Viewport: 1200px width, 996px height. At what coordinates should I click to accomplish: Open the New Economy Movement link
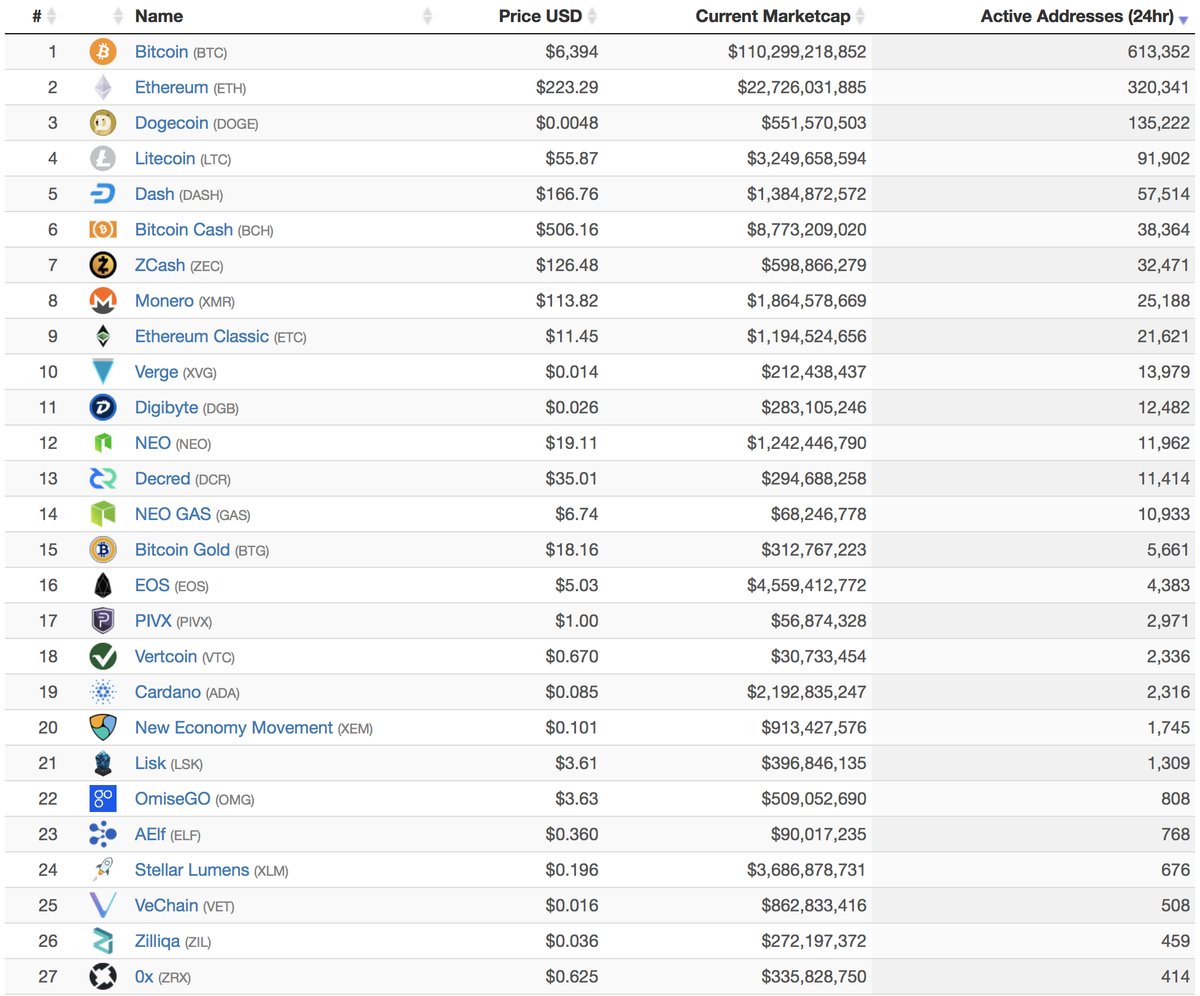click(234, 728)
